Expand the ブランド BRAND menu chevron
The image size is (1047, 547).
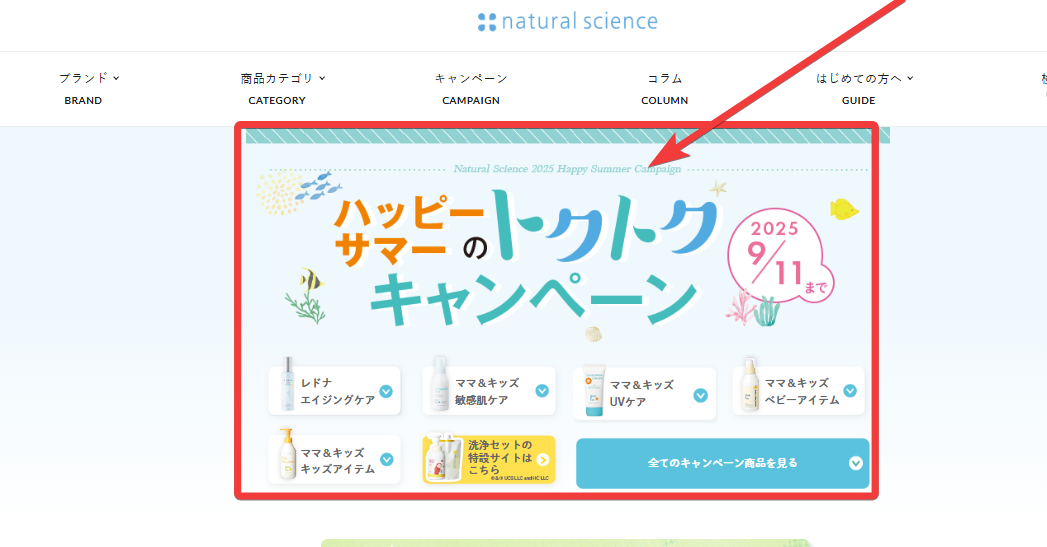pyautogui.click(x=116, y=78)
